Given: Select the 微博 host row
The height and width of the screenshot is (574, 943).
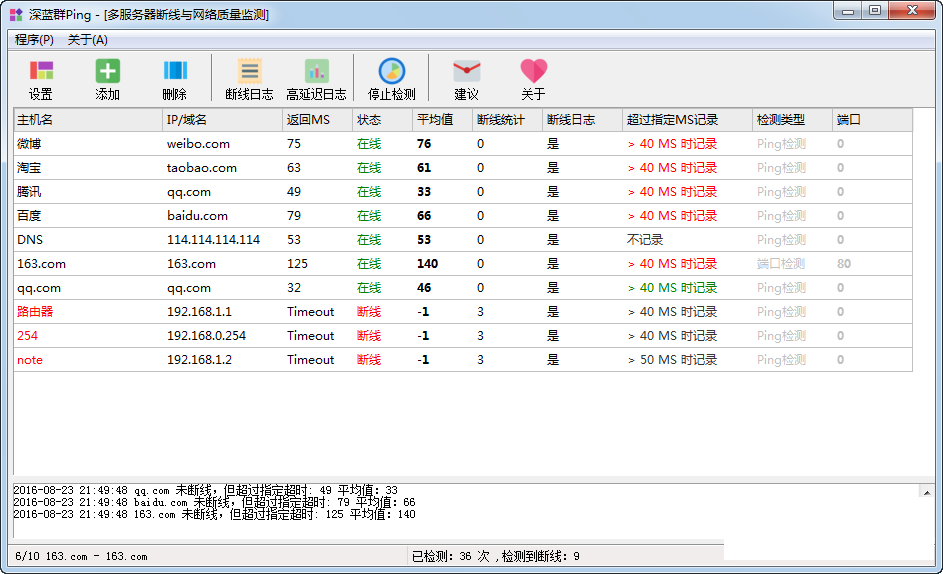Looking at the screenshot, I should 463,144.
